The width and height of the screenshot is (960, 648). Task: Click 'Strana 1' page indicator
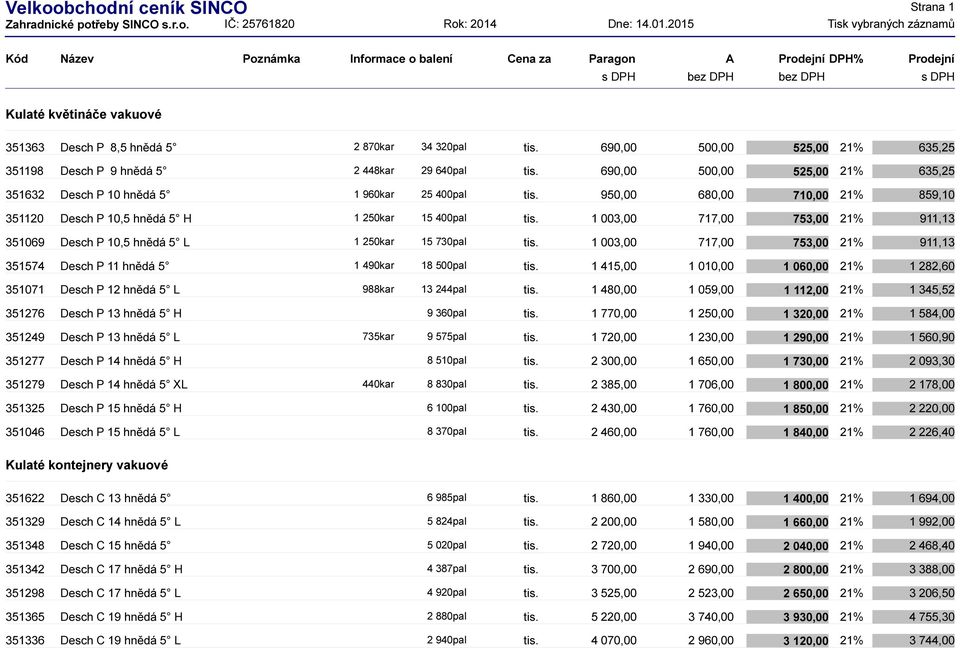coord(932,7)
